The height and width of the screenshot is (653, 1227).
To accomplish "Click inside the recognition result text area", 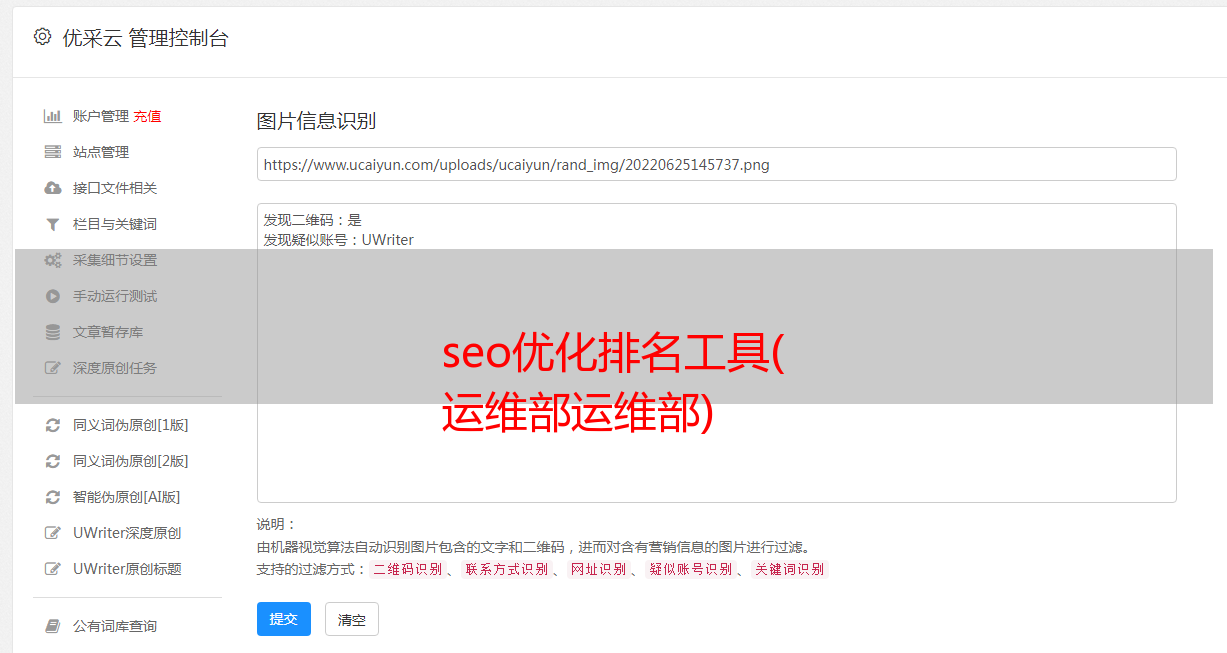I will click(x=716, y=353).
